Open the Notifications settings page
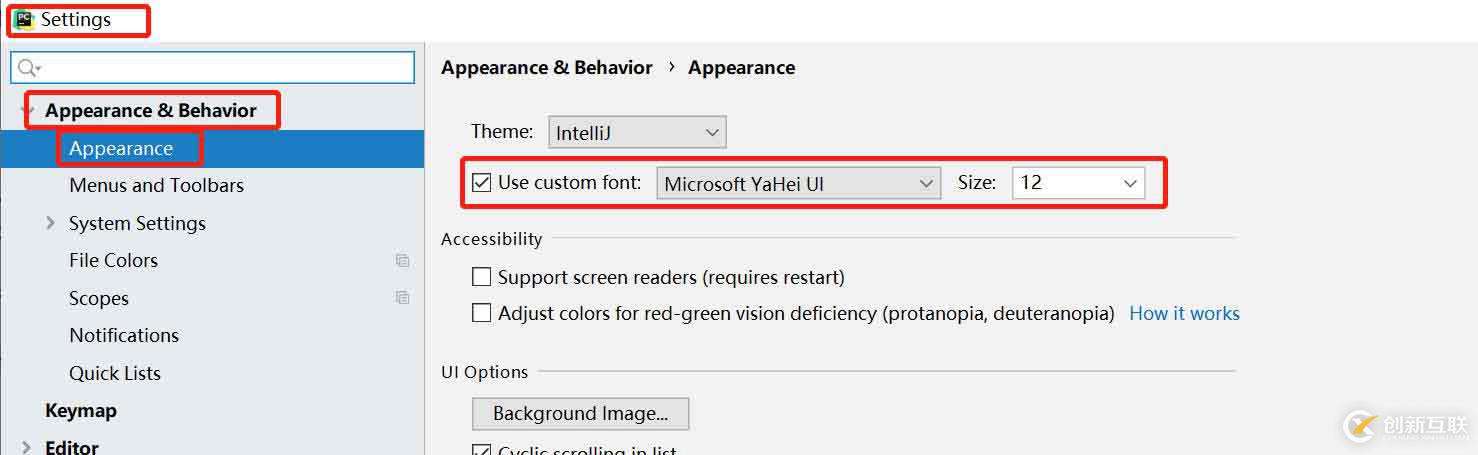The image size is (1478, 455). click(x=124, y=335)
